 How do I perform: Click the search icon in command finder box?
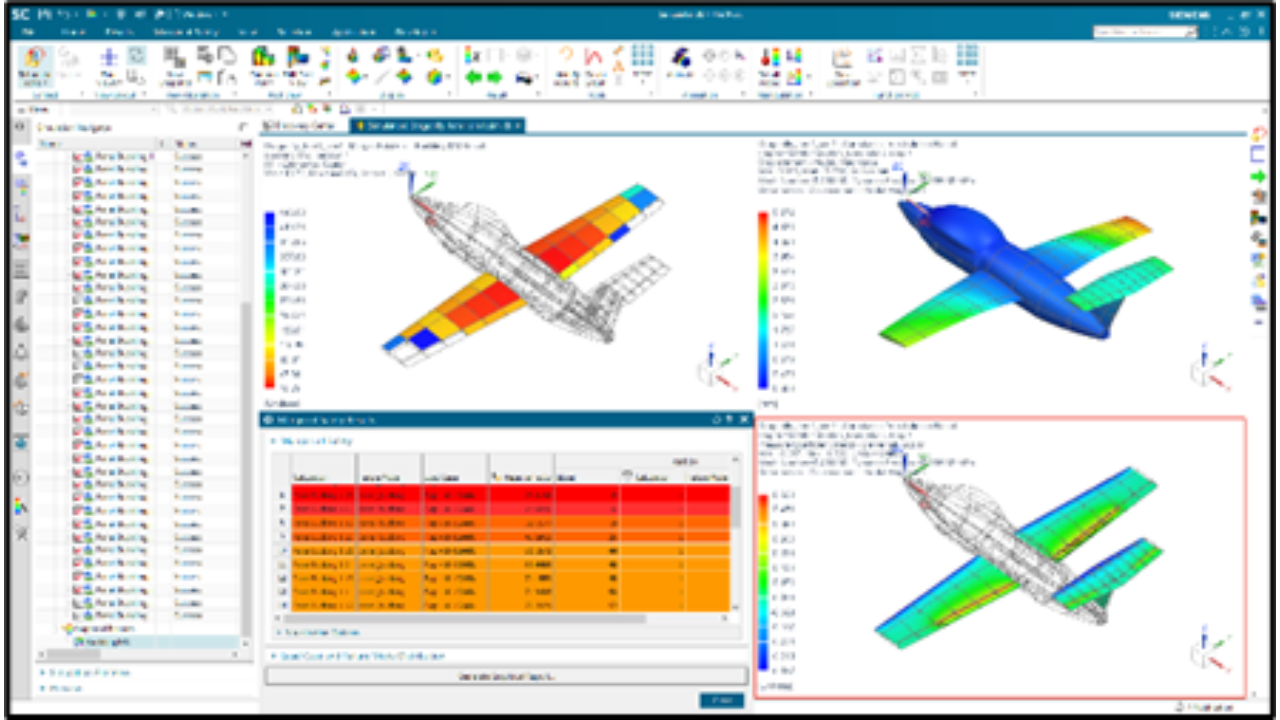click(1191, 33)
